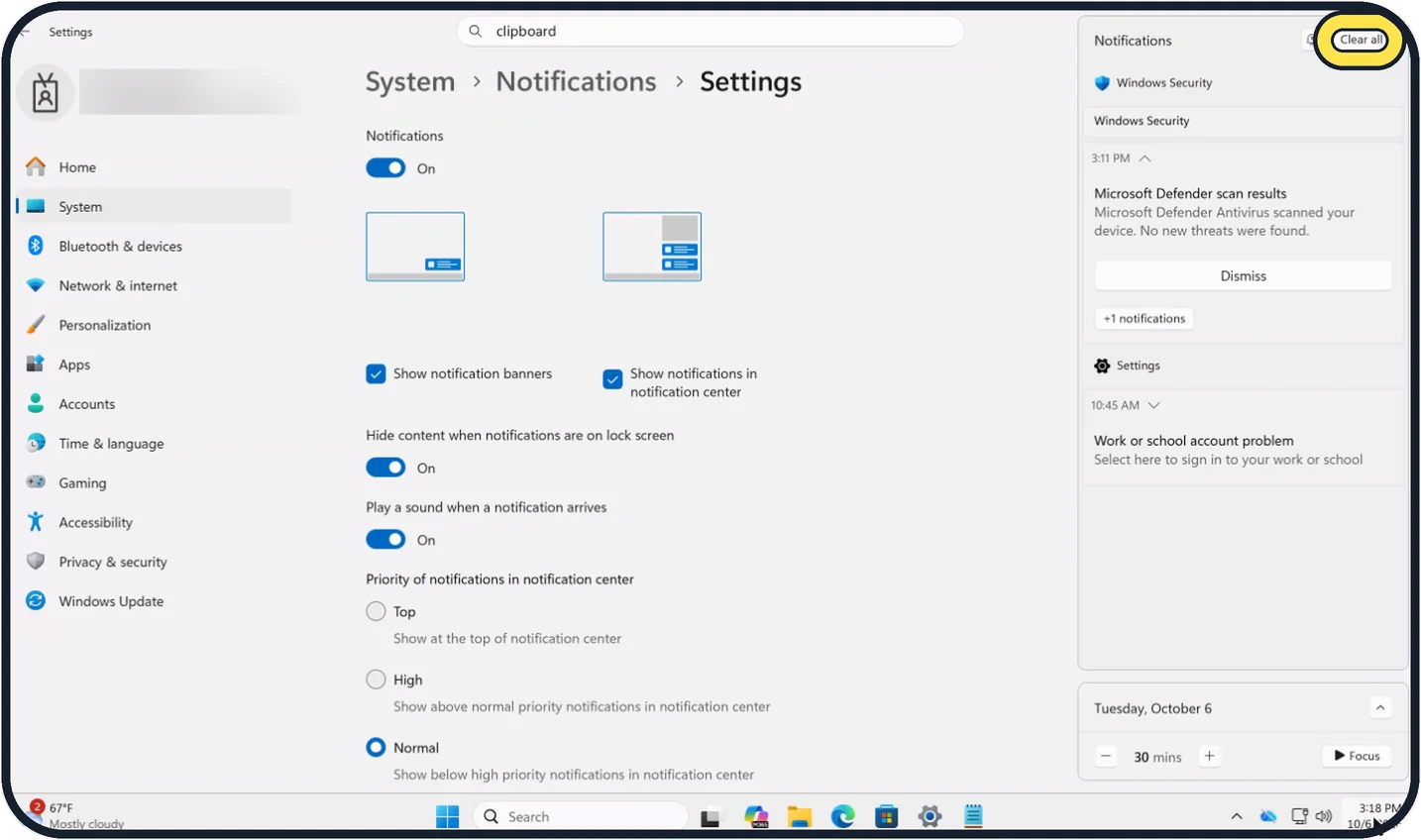This screenshot has height=840, width=1421.
Task: Toggle Play a sound when notification arrives
Action: (x=385, y=540)
